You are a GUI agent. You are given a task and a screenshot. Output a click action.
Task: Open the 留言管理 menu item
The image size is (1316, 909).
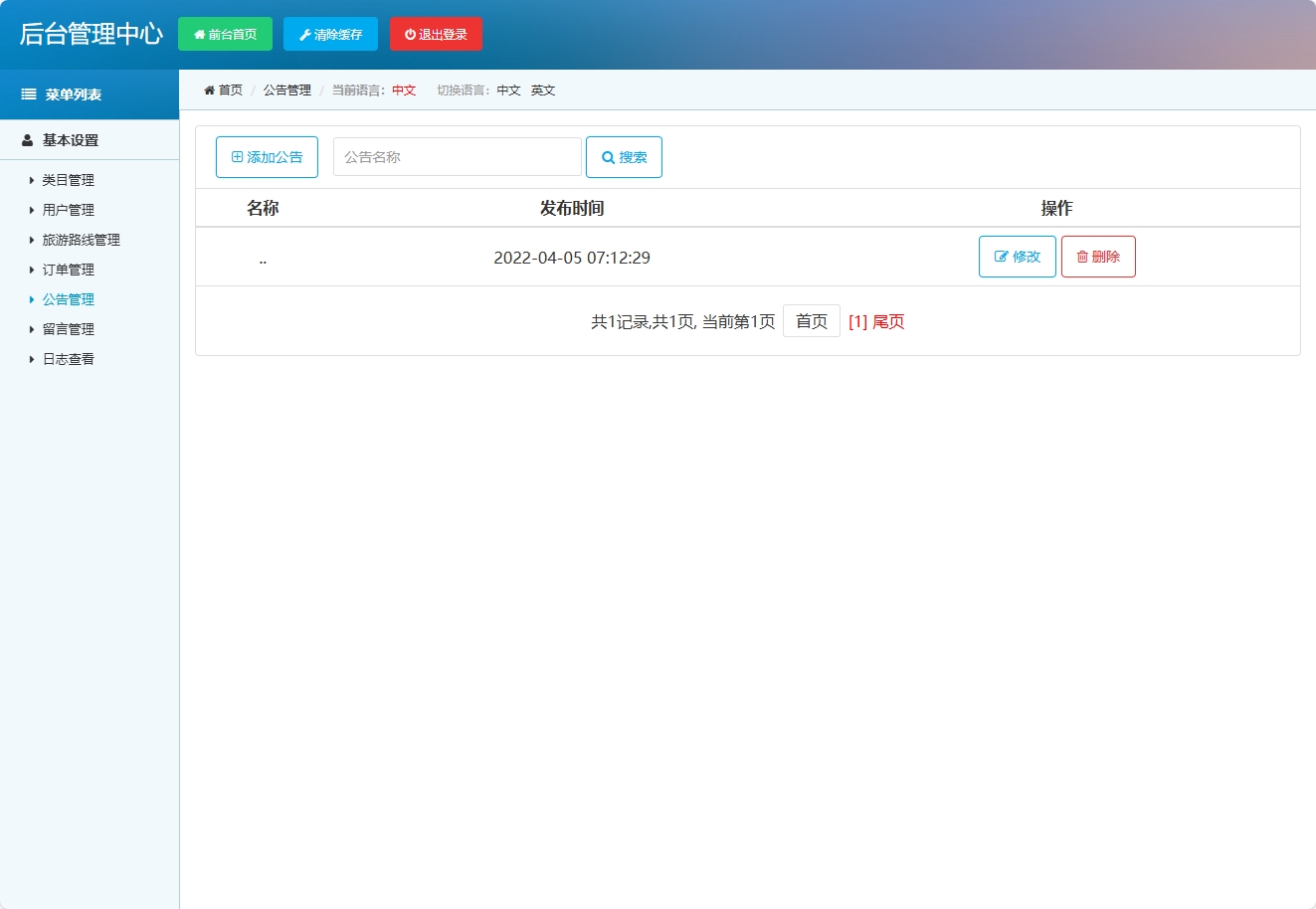point(68,329)
